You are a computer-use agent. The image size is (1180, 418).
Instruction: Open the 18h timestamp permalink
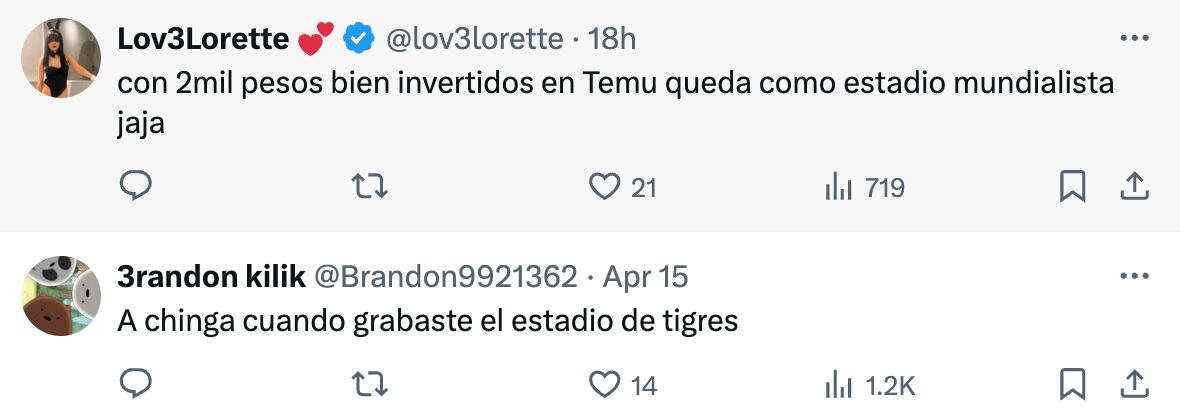pyautogui.click(x=613, y=39)
